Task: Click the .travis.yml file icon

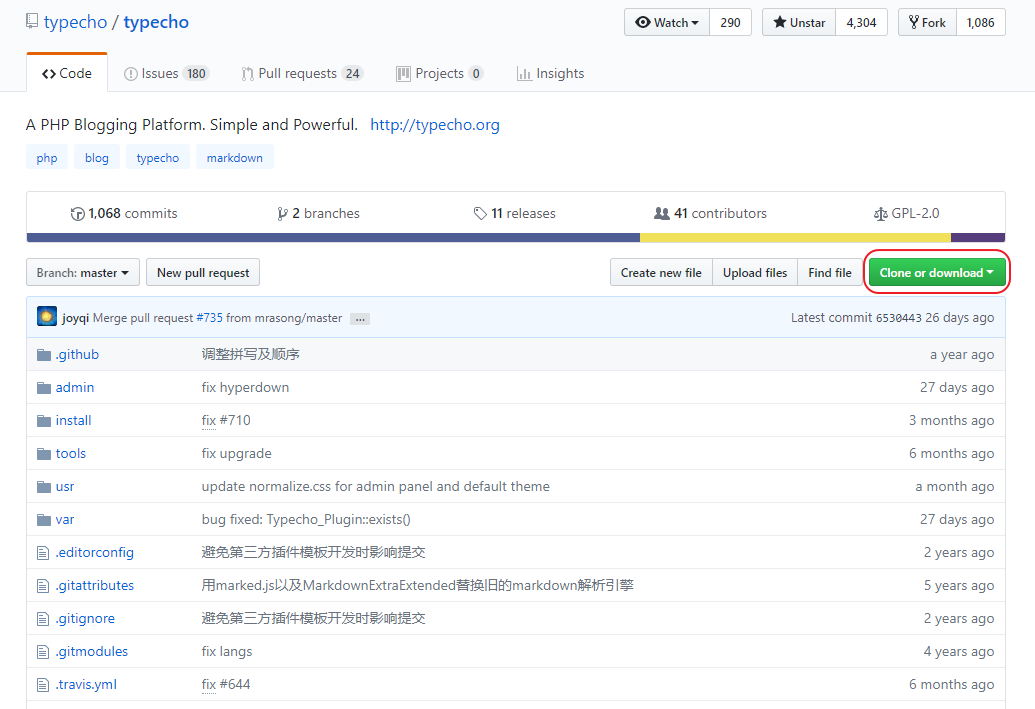Action: click(x=43, y=685)
